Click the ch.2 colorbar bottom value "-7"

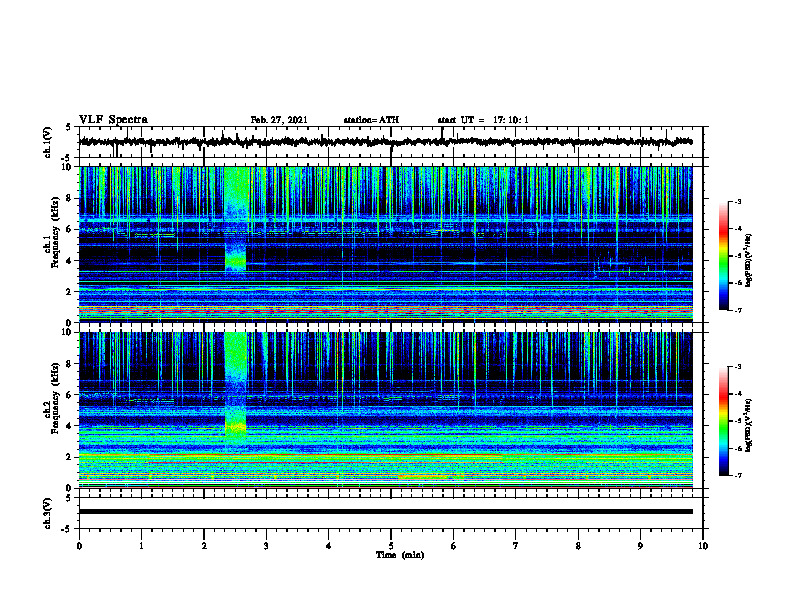(738, 475)
